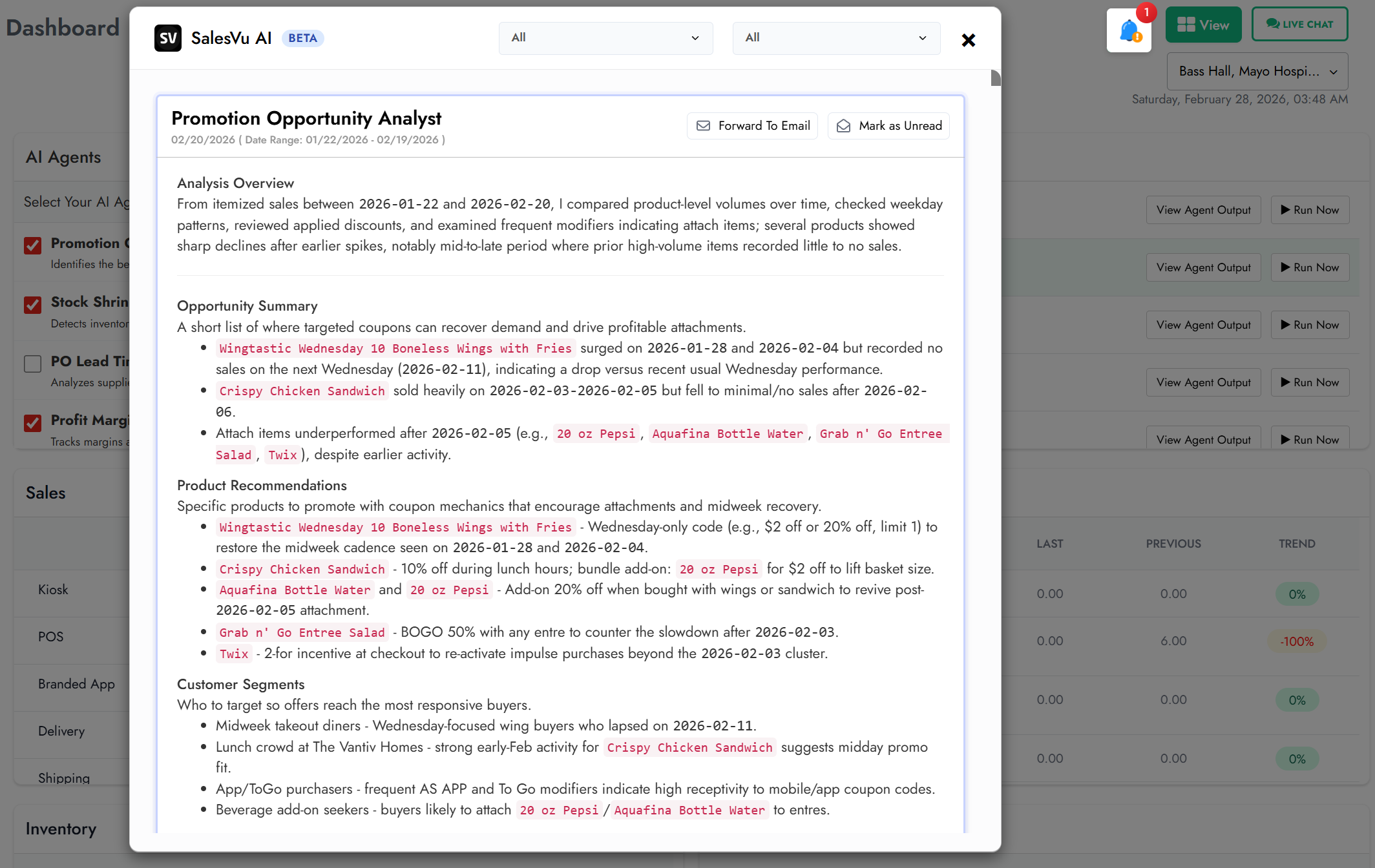Uncheck the Promotion agent checkbox

33,245
